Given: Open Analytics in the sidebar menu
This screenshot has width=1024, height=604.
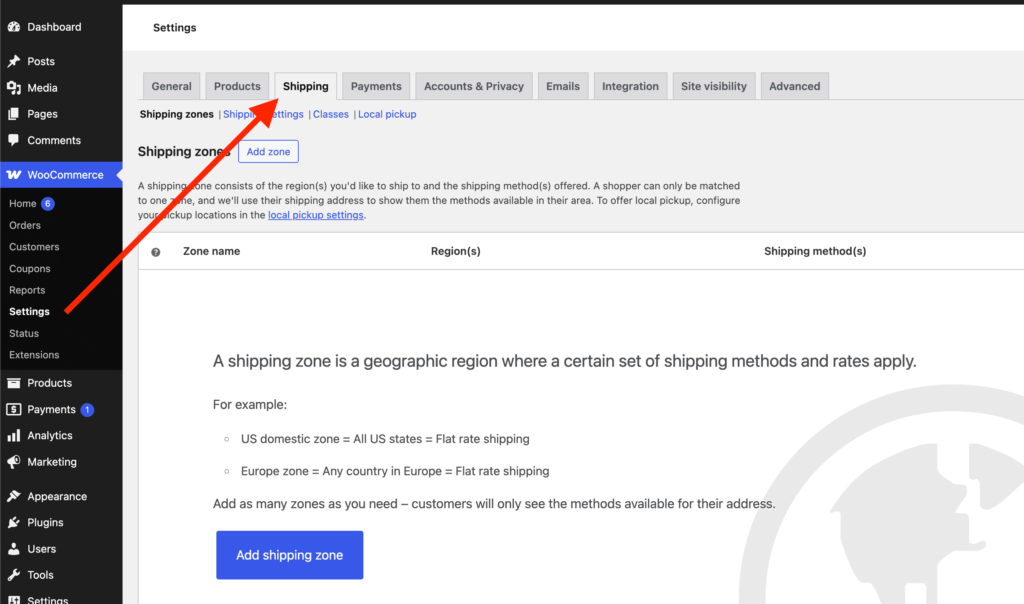Looking at the screenshot, I should 50,436.
